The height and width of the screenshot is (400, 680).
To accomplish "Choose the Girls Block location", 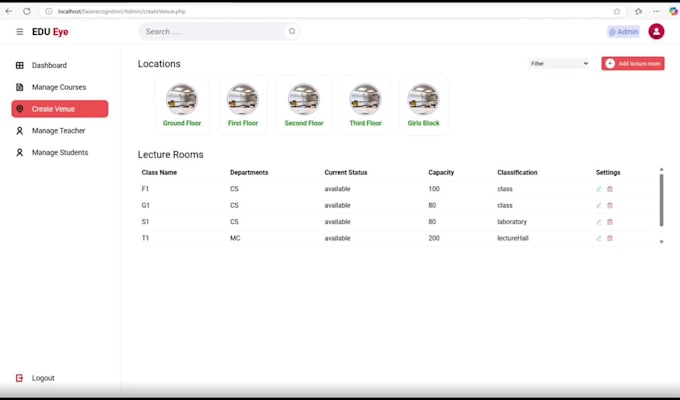I will 423,105.
